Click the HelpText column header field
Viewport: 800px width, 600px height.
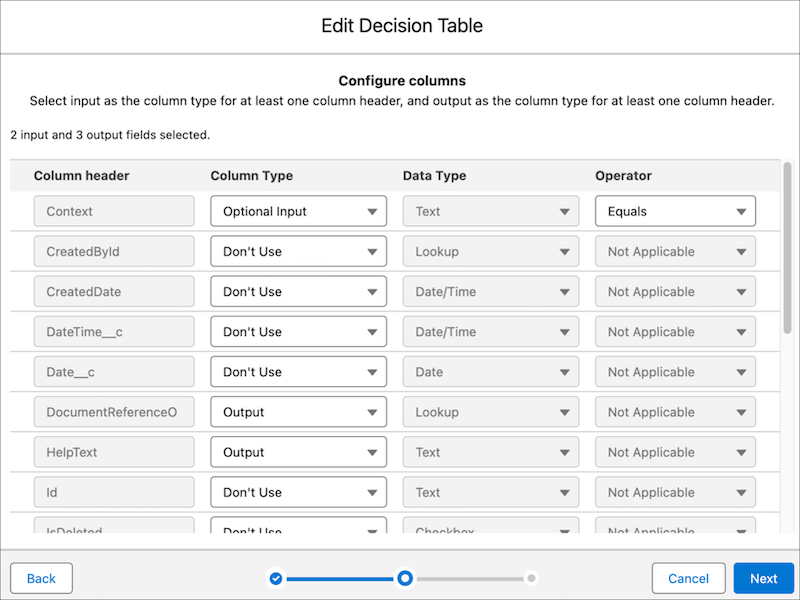pos(114,452)
